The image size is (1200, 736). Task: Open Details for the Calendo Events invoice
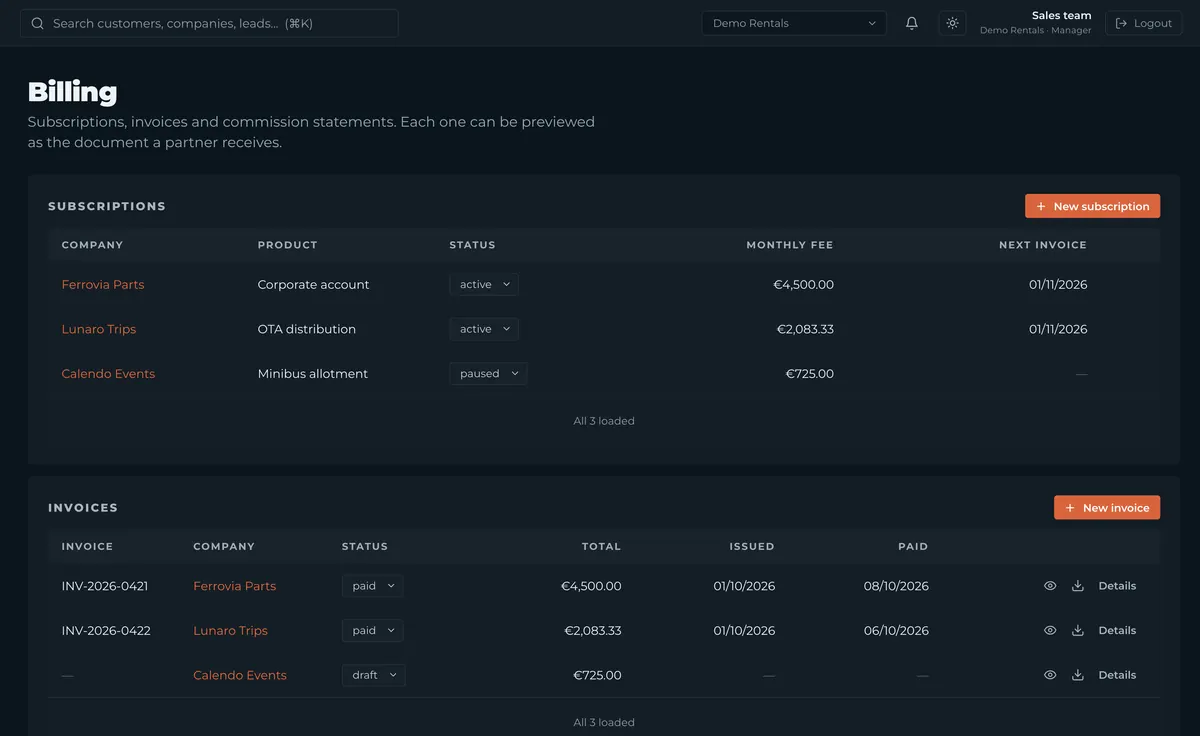[1117, 675]
